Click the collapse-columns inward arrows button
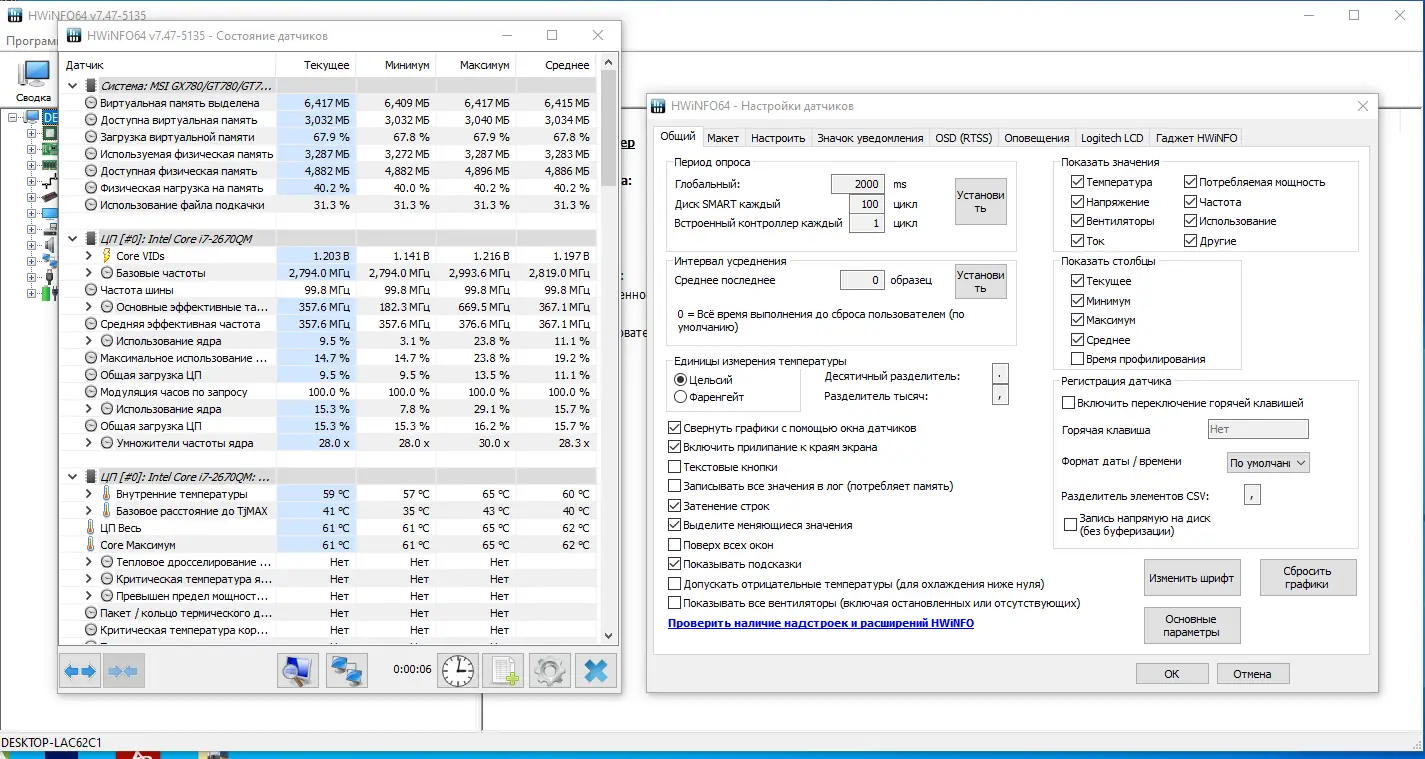Screen dimensions: 1425x759 tap(122, 670)
